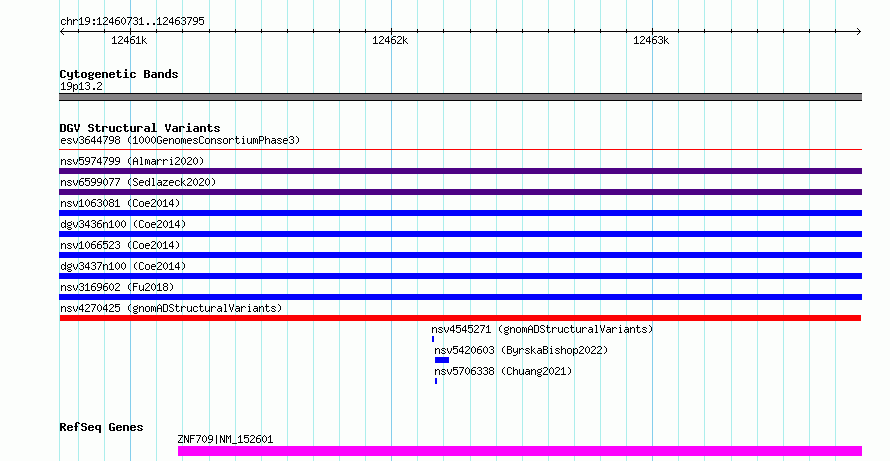Viewport: 890px width, 461px height.
Task: Select the nsv5420603 ByrskaBishop2022 blue block
Action: coord(442,360)
